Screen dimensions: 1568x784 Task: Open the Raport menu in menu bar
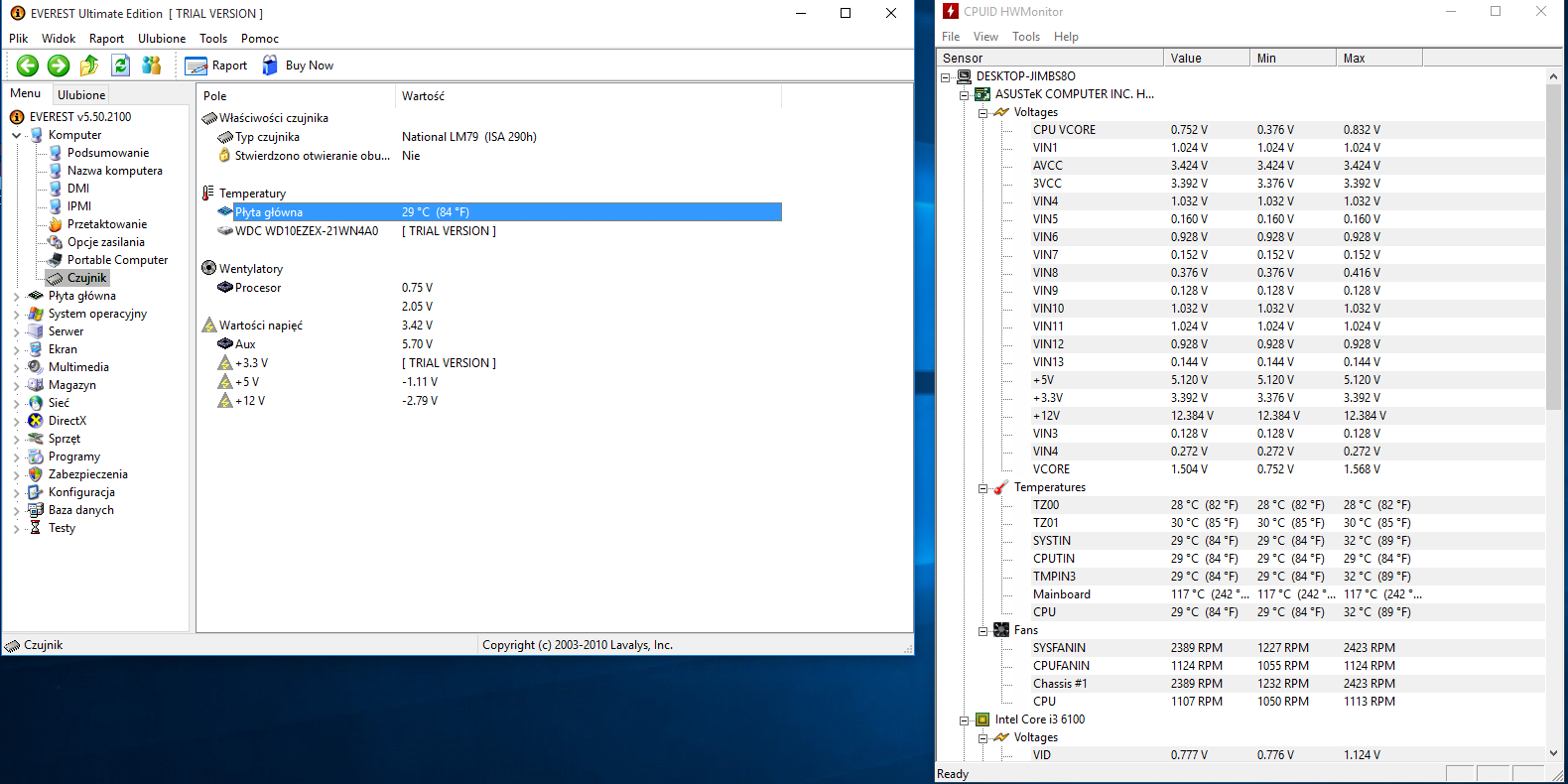click(106, 39)
